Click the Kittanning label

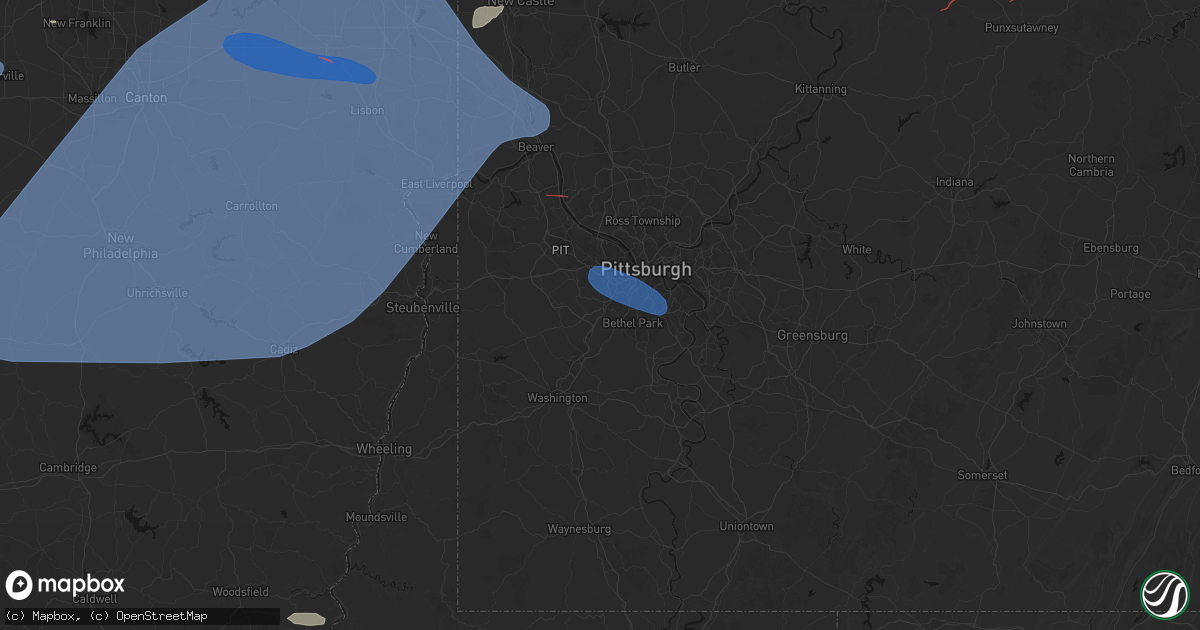click(821, 89)
